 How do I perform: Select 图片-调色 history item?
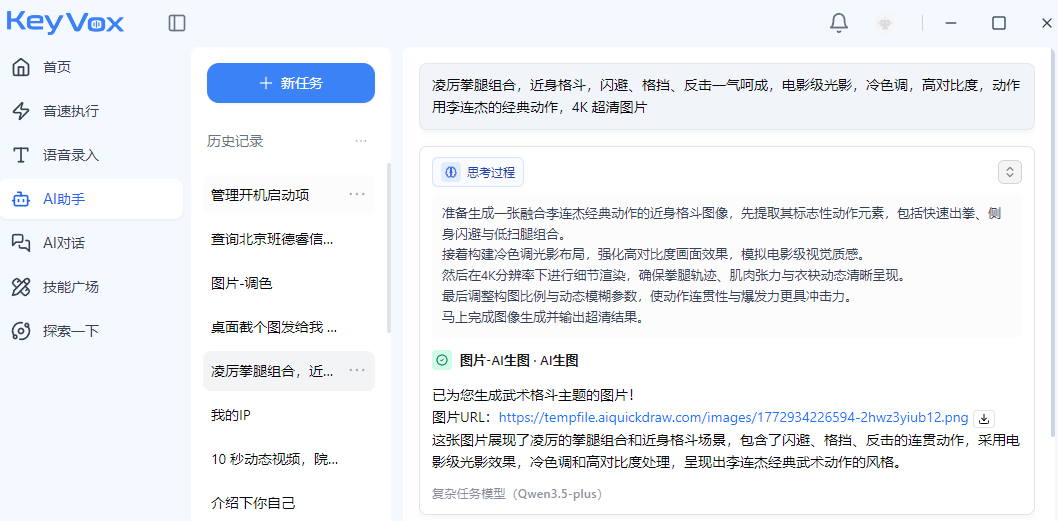point(242,283)
